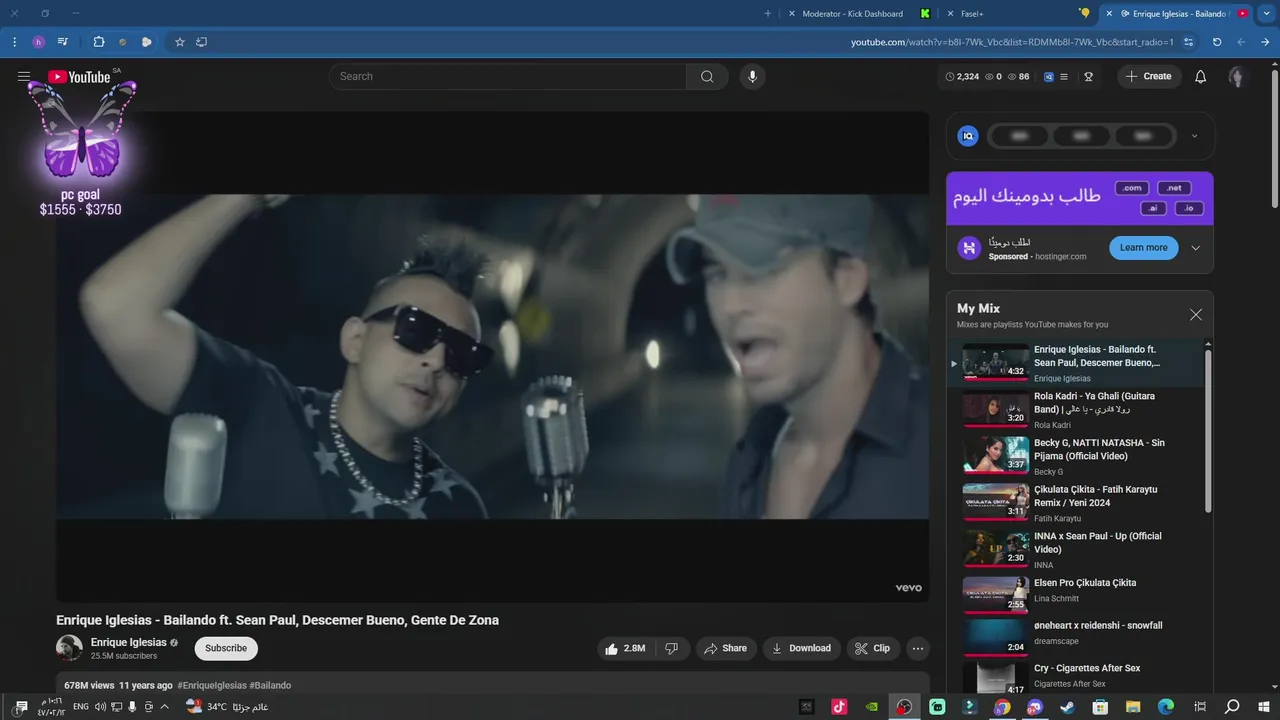Click the video player to pause
This screenshot has height=720, width=1280.
coord(492,356)
